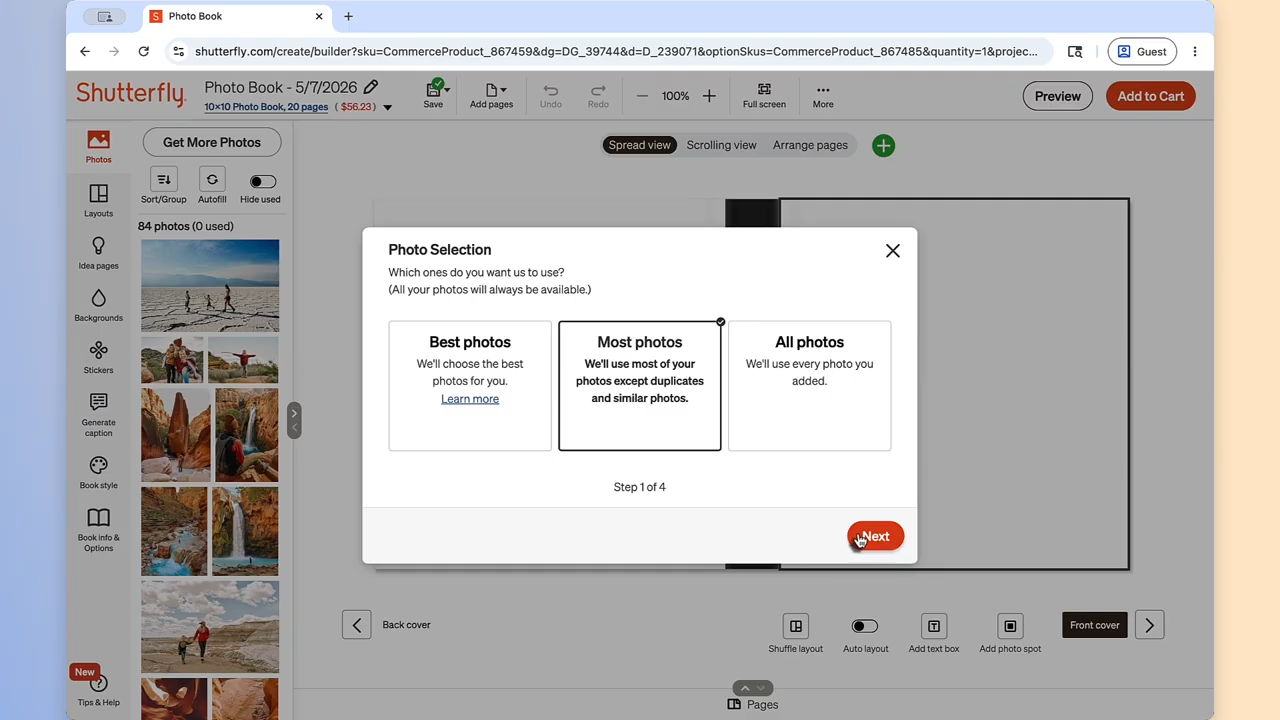Switch to Arrange pages view
This screenshot has width=1280, height=720.
pos(810,145)
